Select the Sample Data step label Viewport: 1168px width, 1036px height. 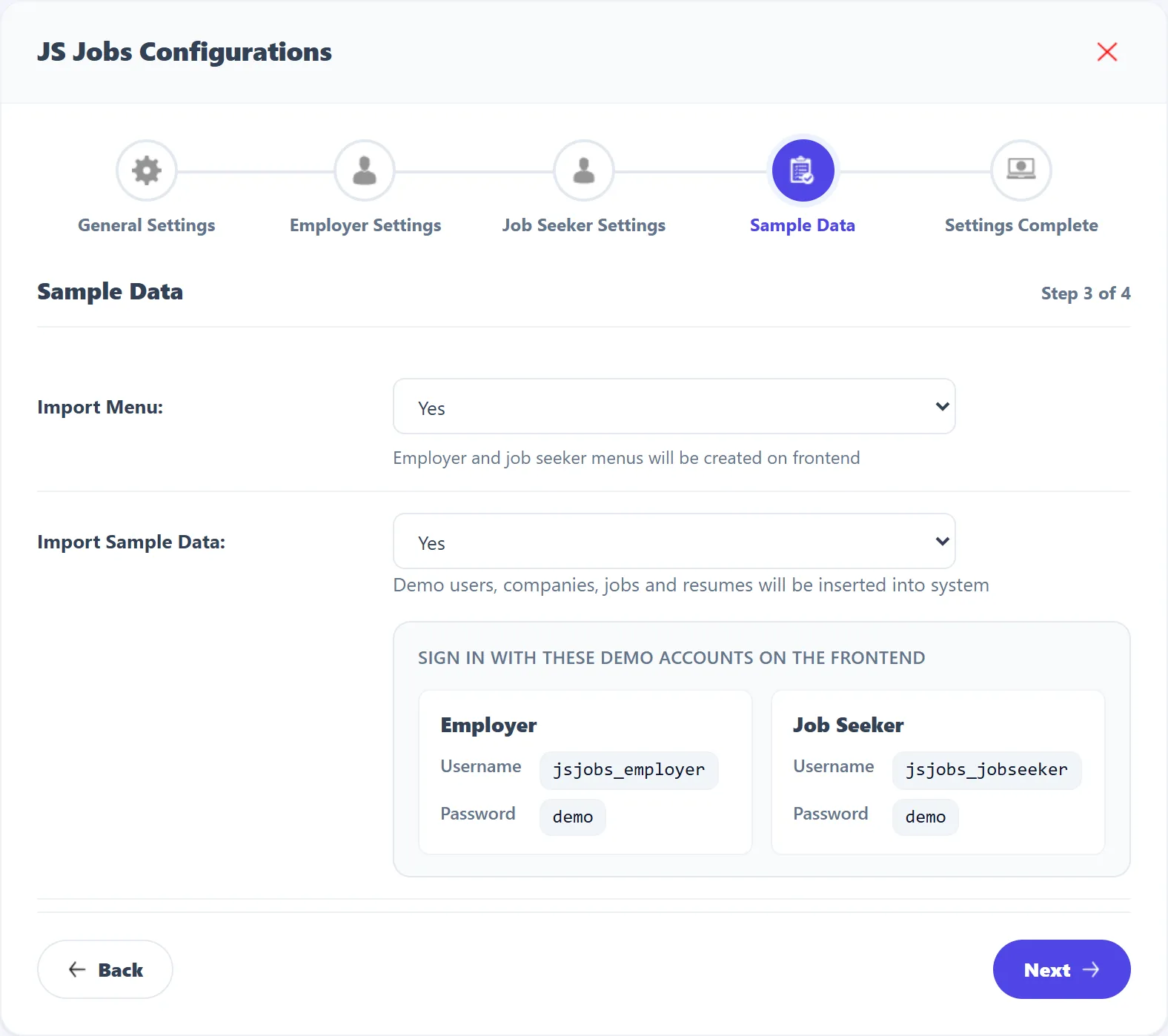(803, 225)
